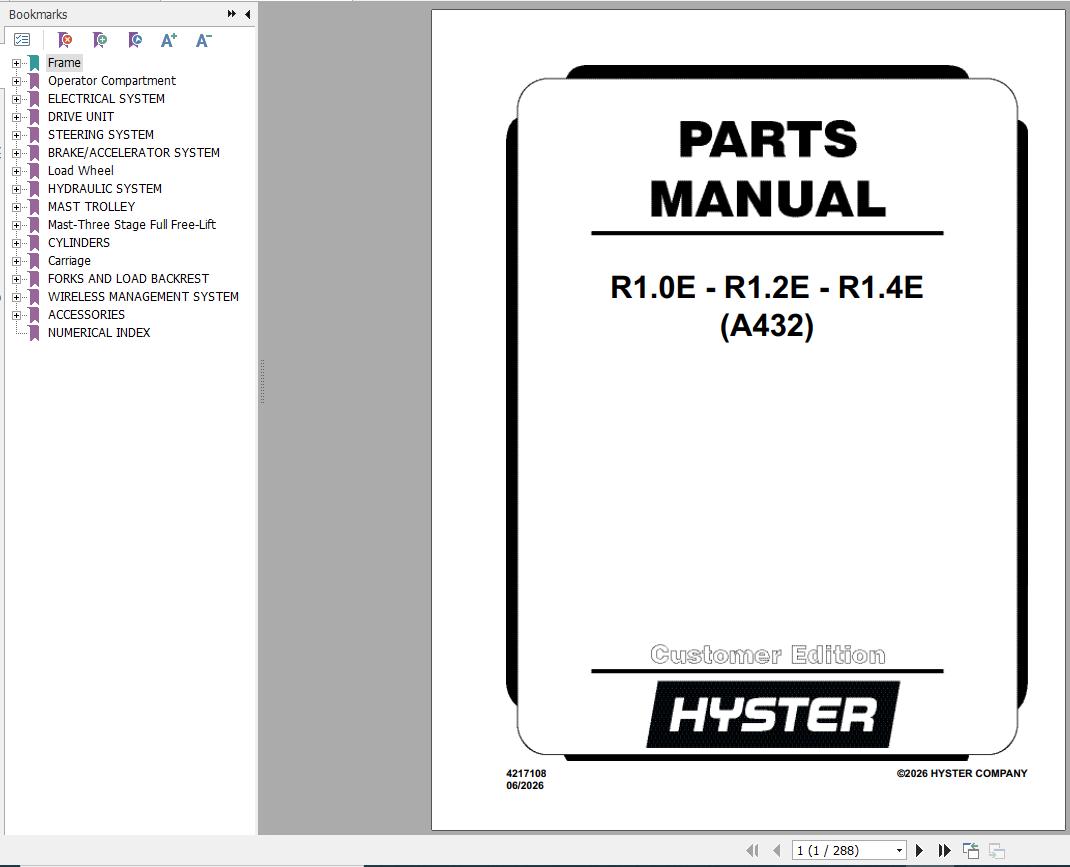This screenshot has width=1070, height=867.
Task: Expand the BRAKE/ACCELERATOR SYSTEM bookmark
Action: (x=16, y=153)
